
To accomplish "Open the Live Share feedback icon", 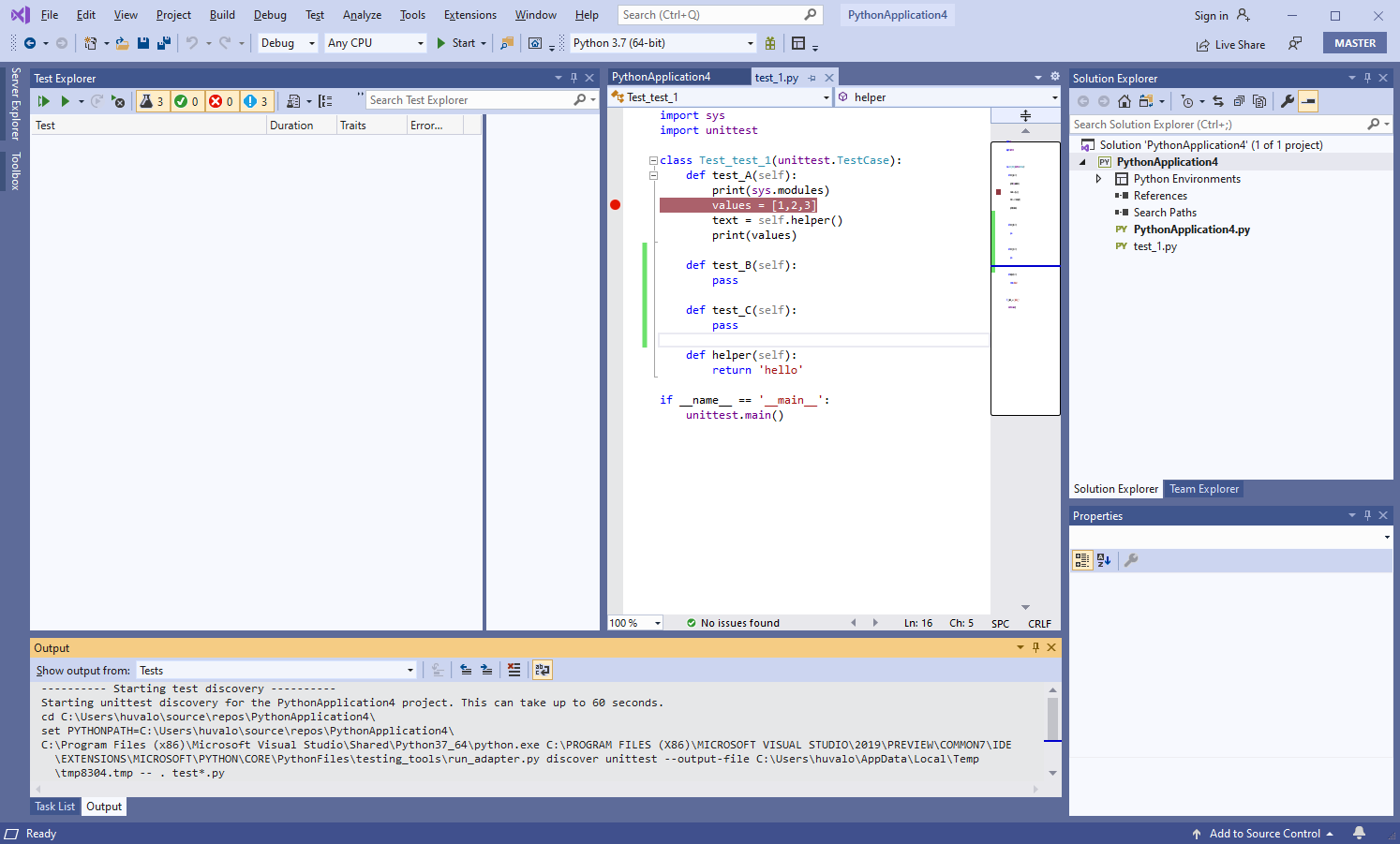I will [x=1295, y=44].
